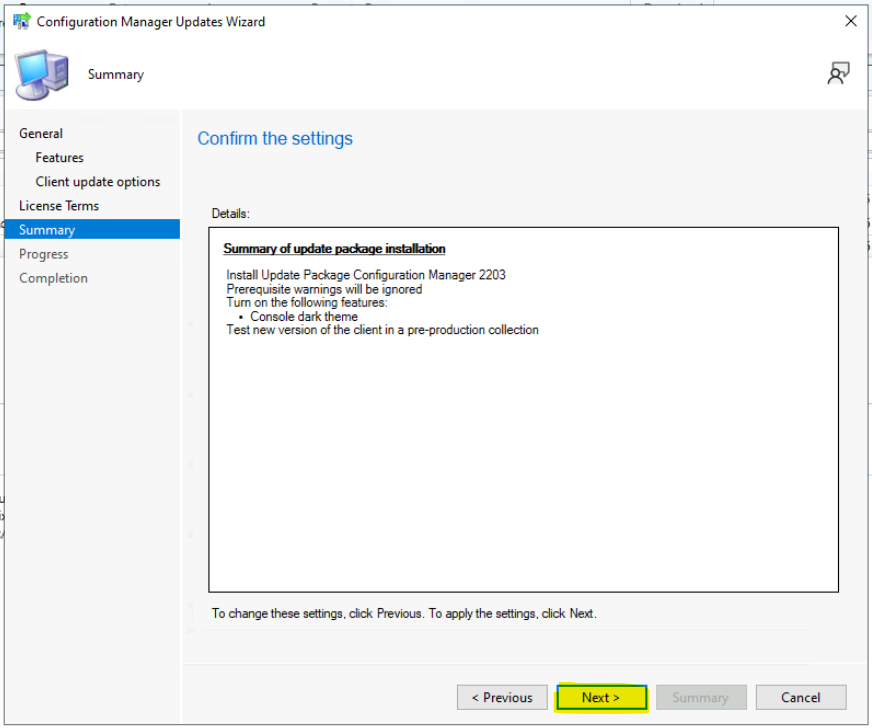Open the License Terms page
This screenshot has height=728, width=872.
[x=59, y=206]
